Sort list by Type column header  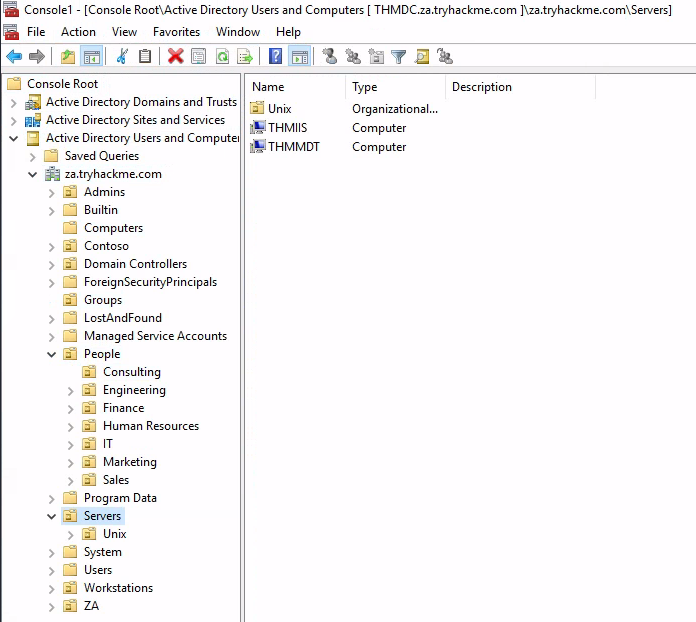pyautogui.click(x=395, y=87)
